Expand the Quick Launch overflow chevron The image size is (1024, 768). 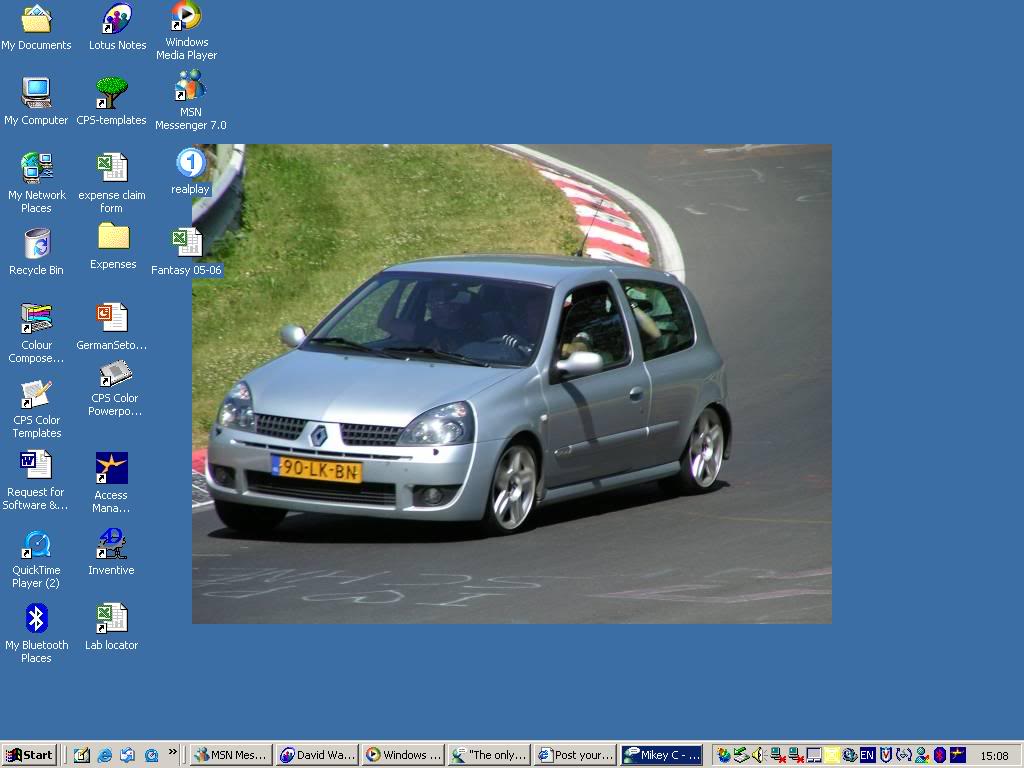(x=172, y=752)
